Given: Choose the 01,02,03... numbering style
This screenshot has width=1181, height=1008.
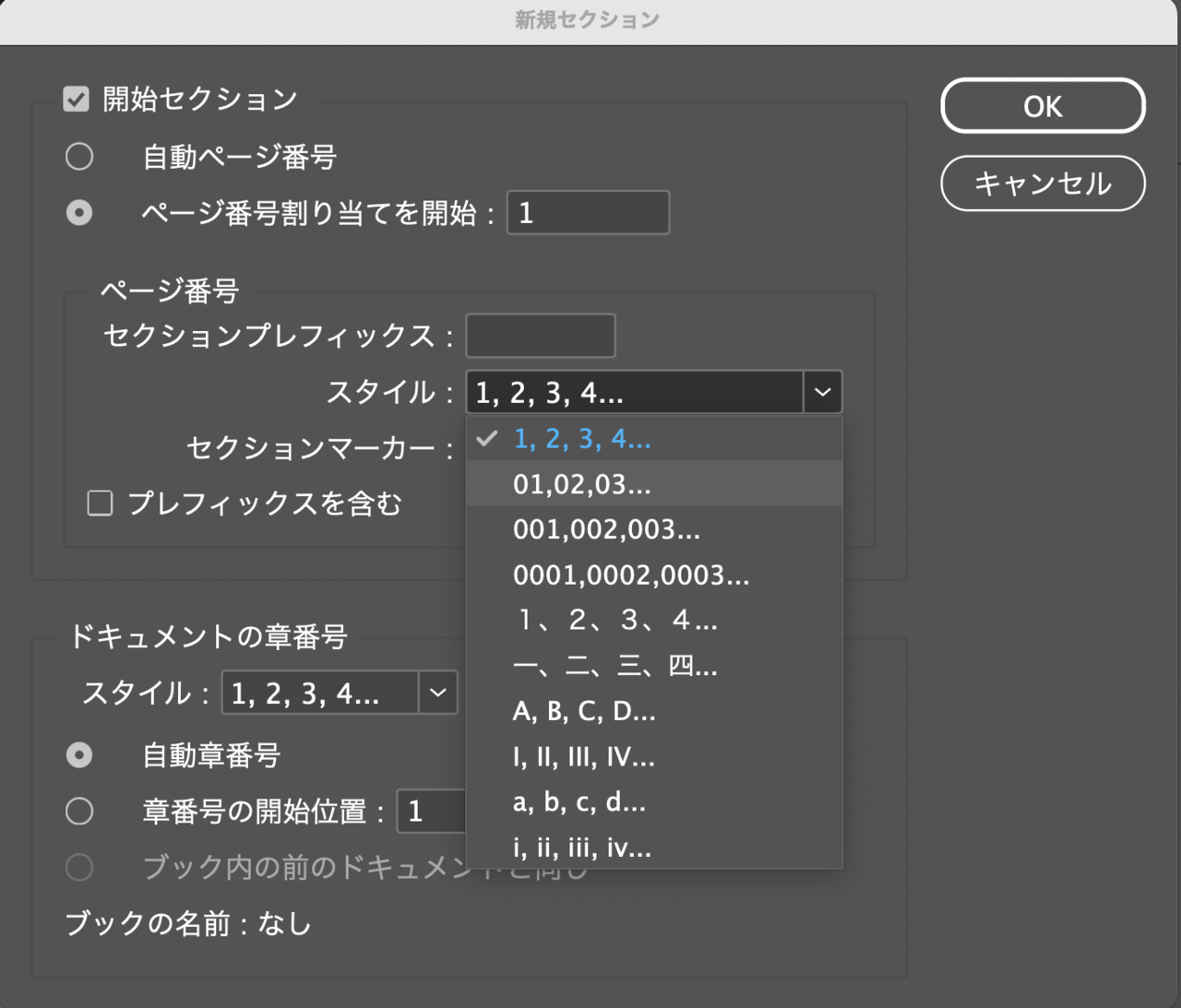Looking at the screenshot, I should click(x=654, y=484).
